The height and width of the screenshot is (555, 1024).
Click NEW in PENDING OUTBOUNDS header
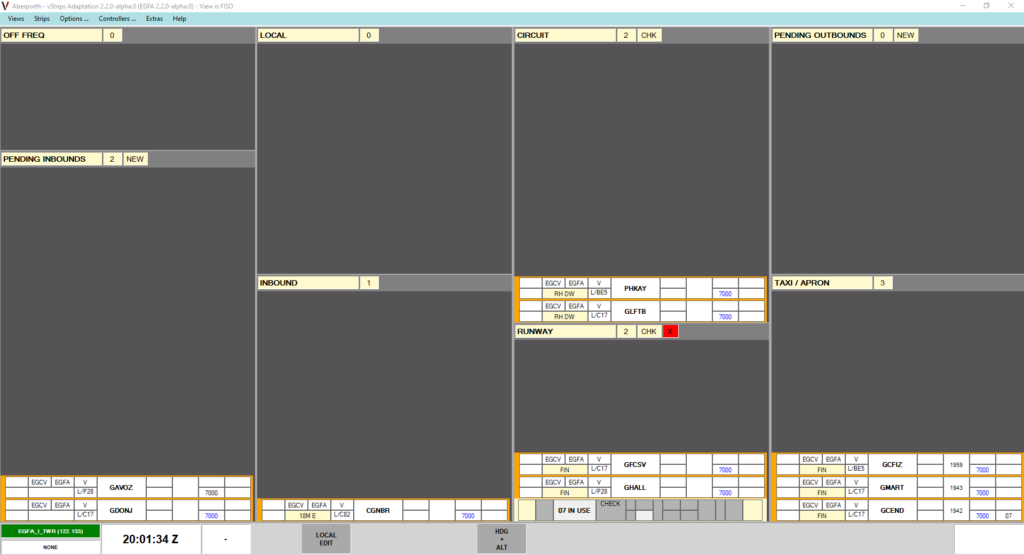point(905,35)
